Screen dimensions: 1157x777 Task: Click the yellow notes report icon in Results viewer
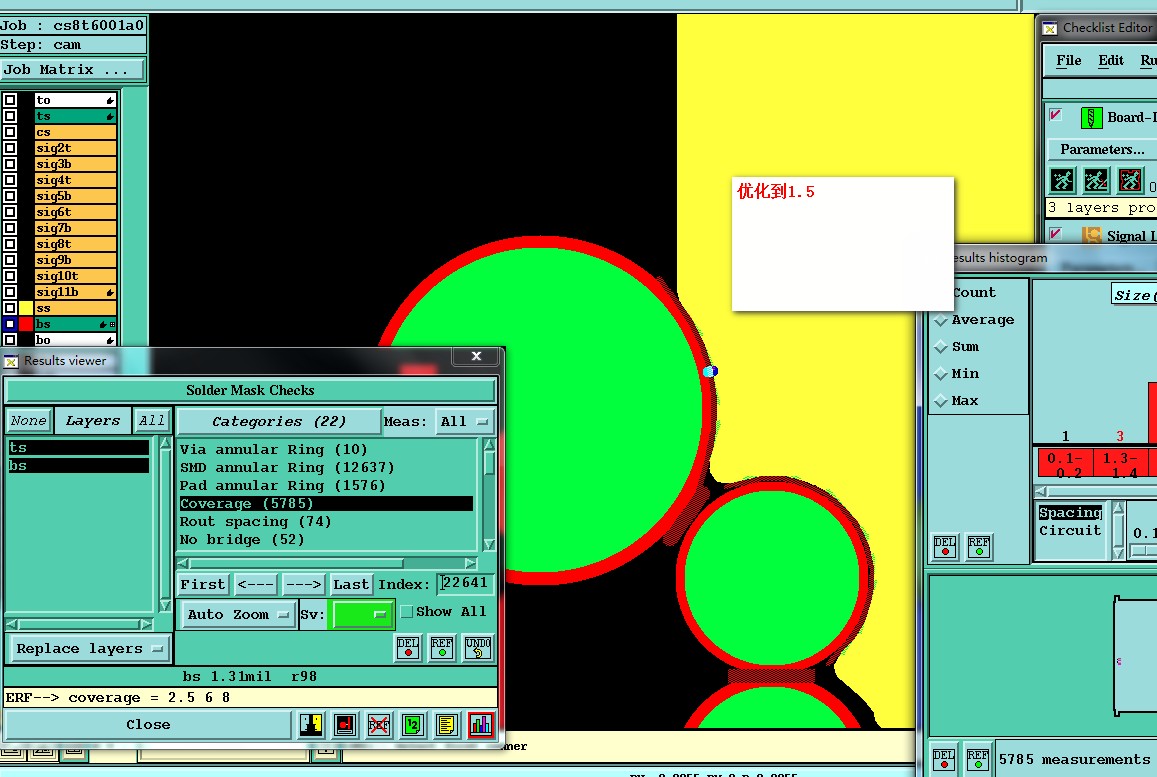click(x=446, y=725)
